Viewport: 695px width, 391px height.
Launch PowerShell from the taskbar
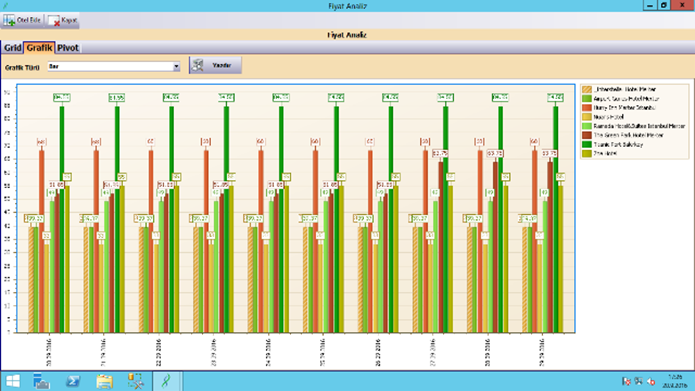point(73,381)
